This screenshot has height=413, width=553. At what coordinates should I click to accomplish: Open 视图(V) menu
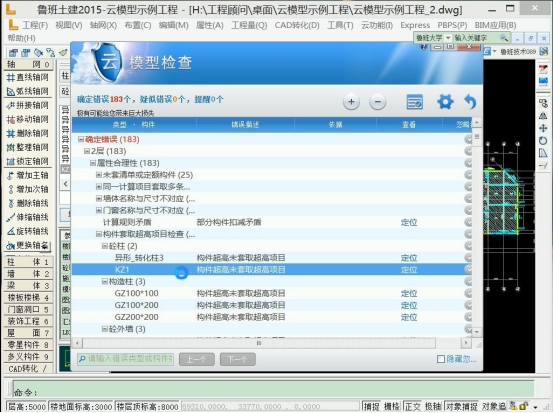coord(68,25)
